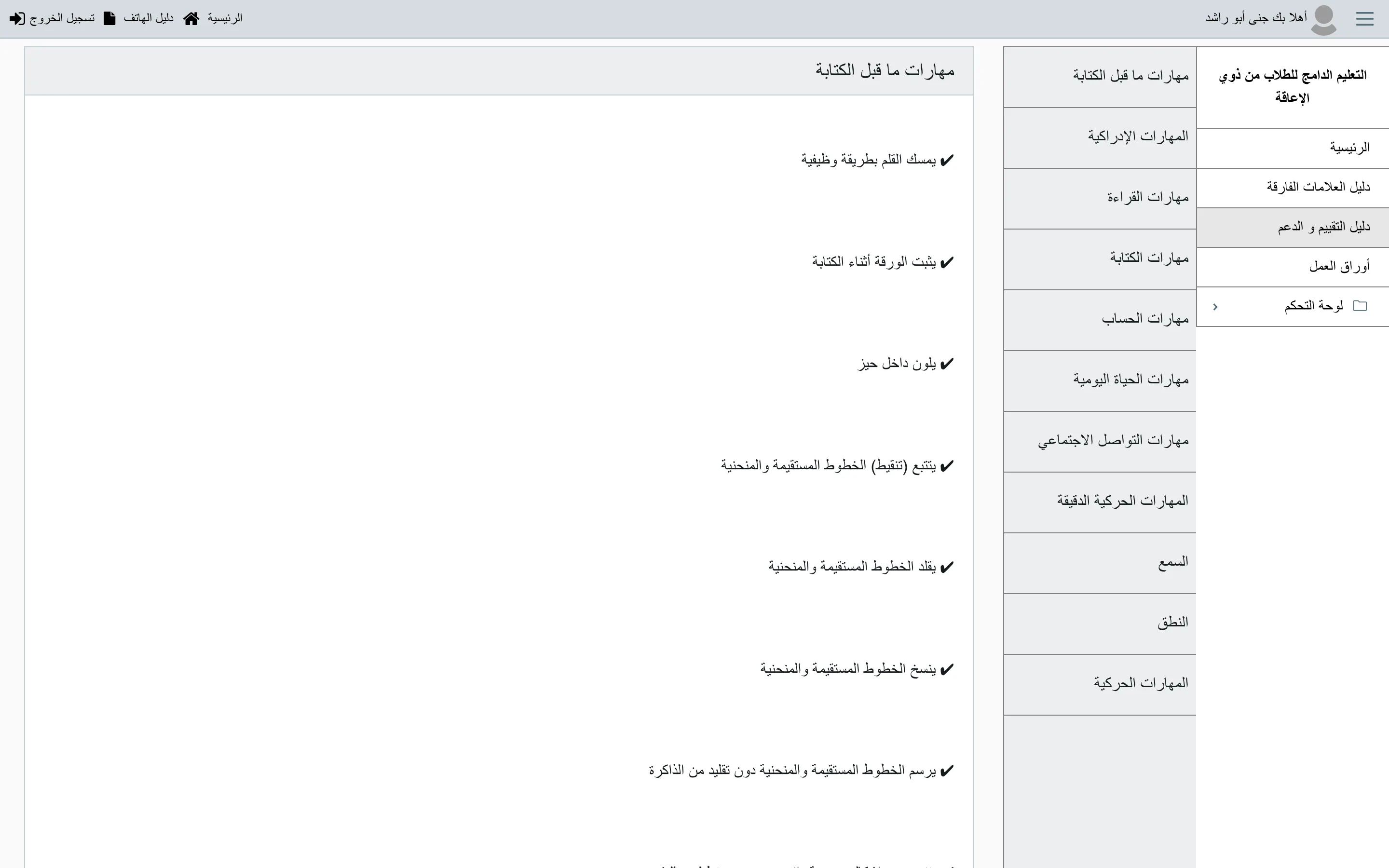Switch to المهارات الإدراكية tab

pyautogui.click(x=1100, y=138)
